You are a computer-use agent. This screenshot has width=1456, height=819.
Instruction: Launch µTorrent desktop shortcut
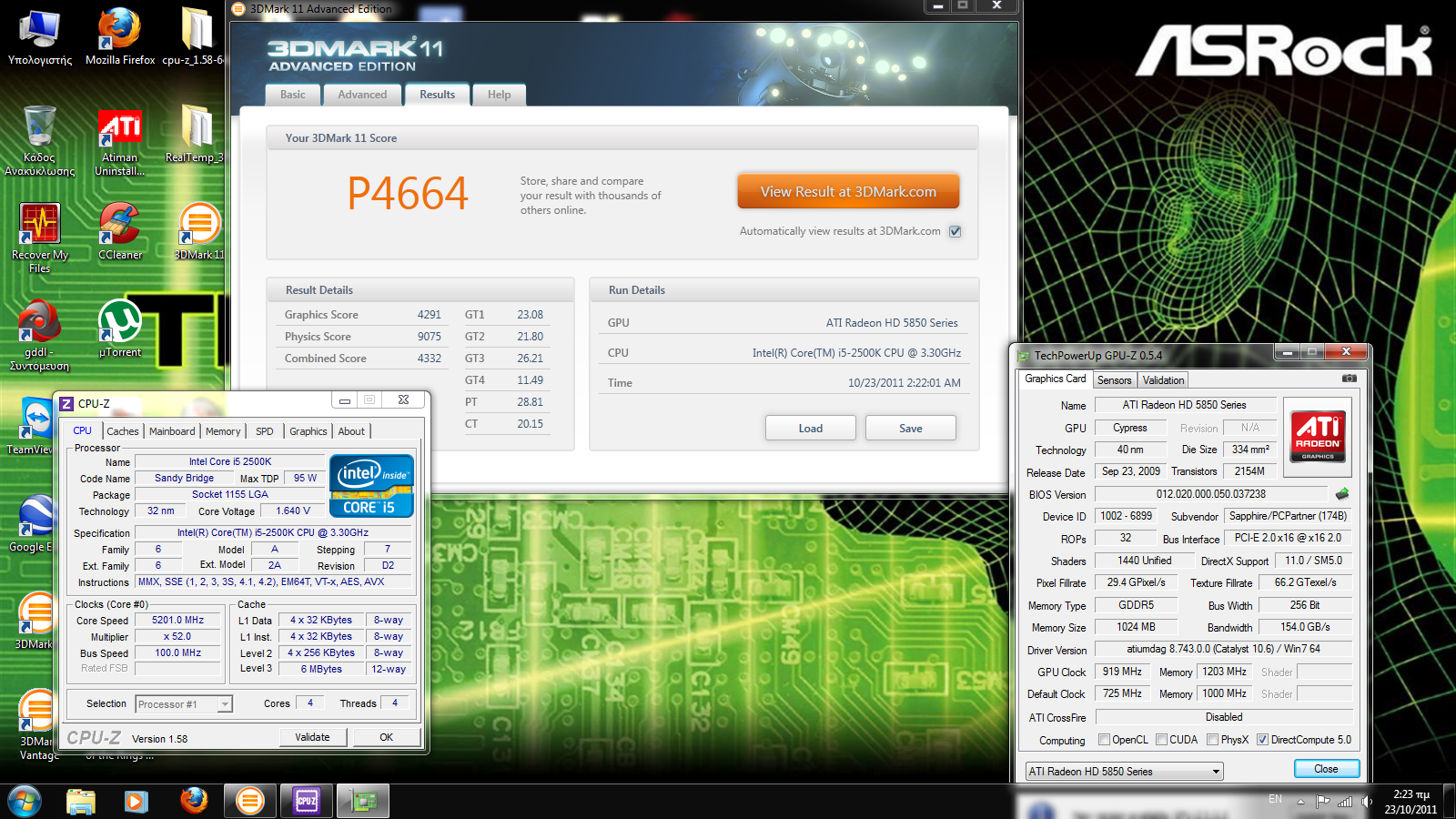(x=120, y=329)
